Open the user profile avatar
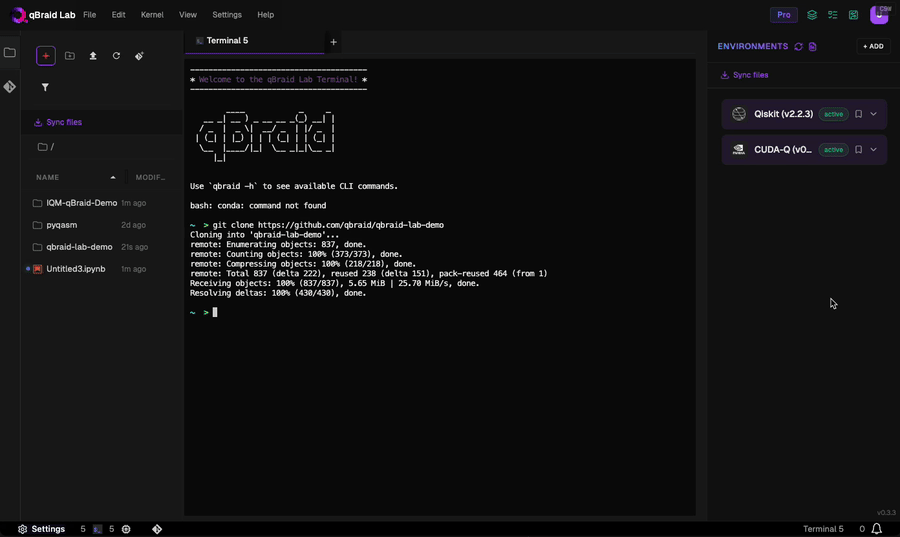 pos(879,15)
